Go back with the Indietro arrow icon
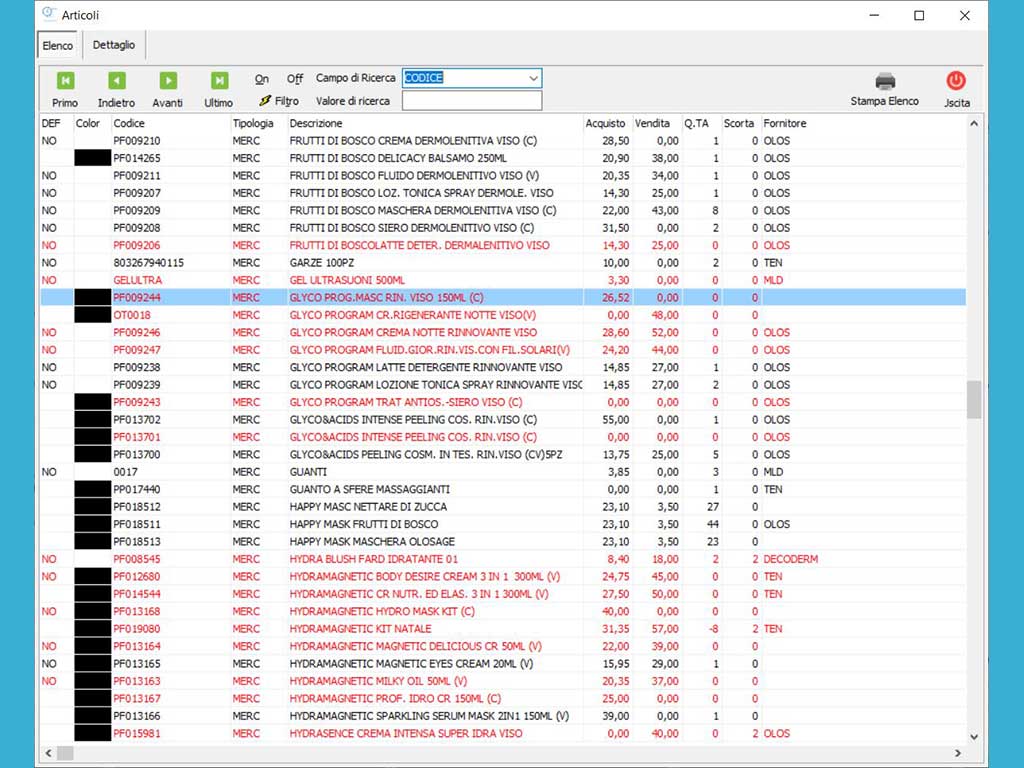Viewport: 1024px width, 768px height. [117, 81]
